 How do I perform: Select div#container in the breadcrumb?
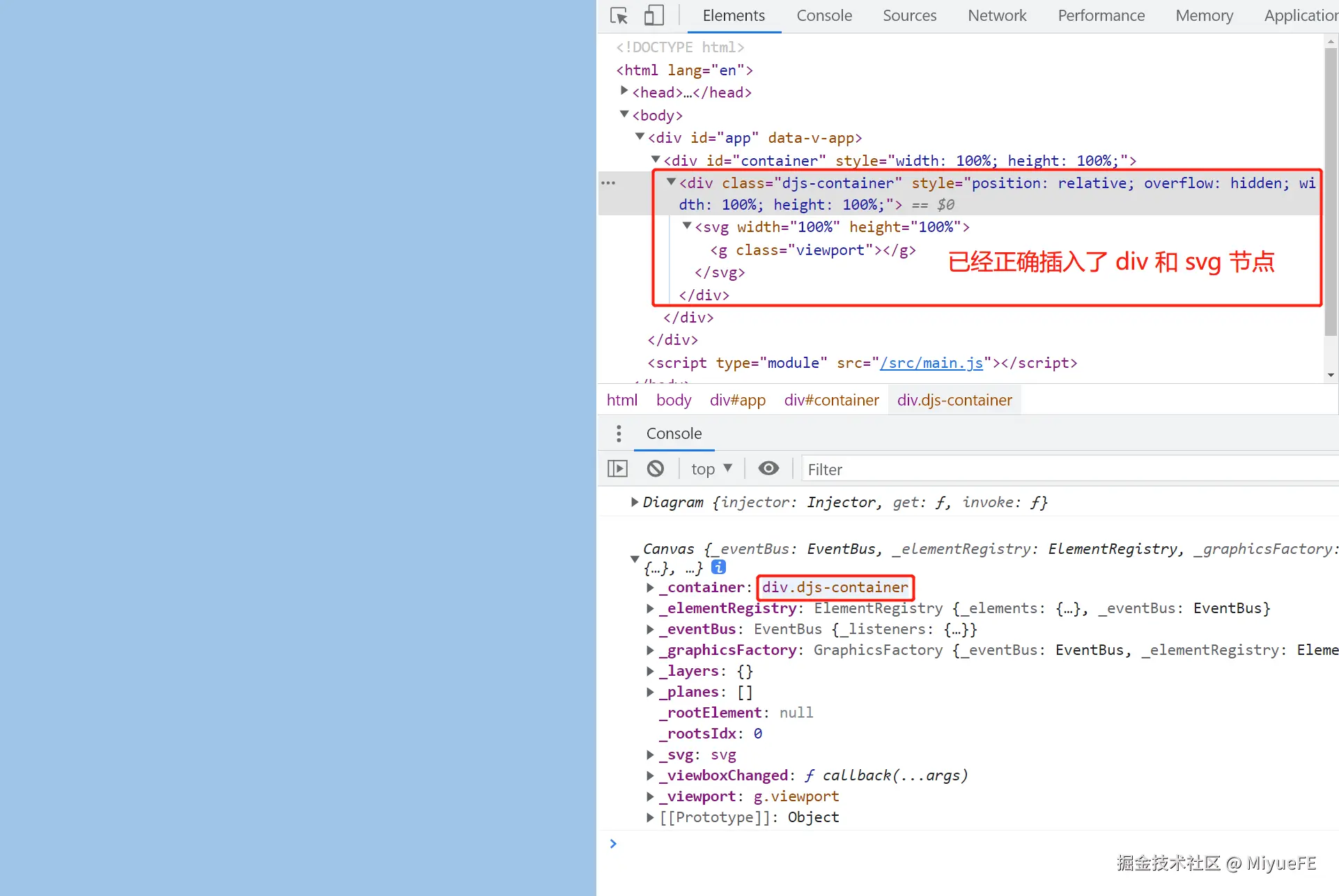point(831,400)
